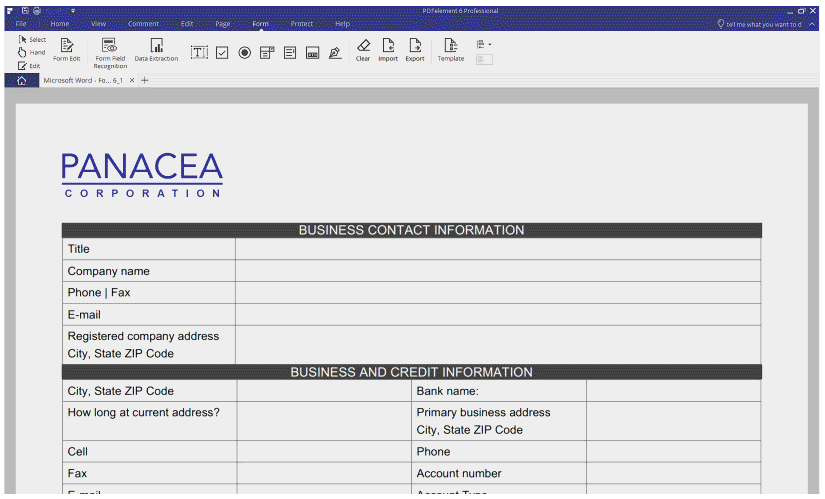Import form data
825x499 pixels.
(x=388, y=50)
